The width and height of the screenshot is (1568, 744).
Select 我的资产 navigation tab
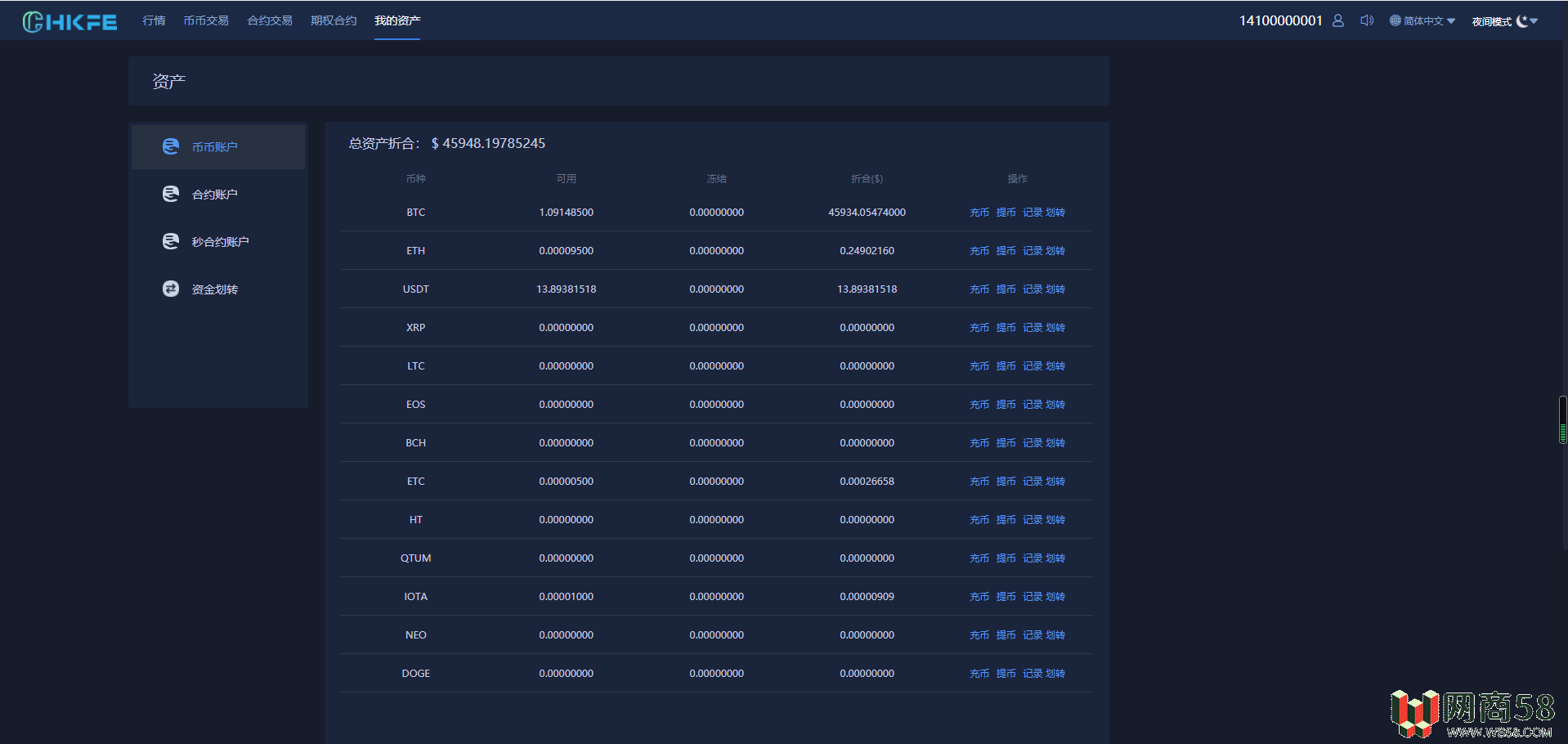click(397, 20)
